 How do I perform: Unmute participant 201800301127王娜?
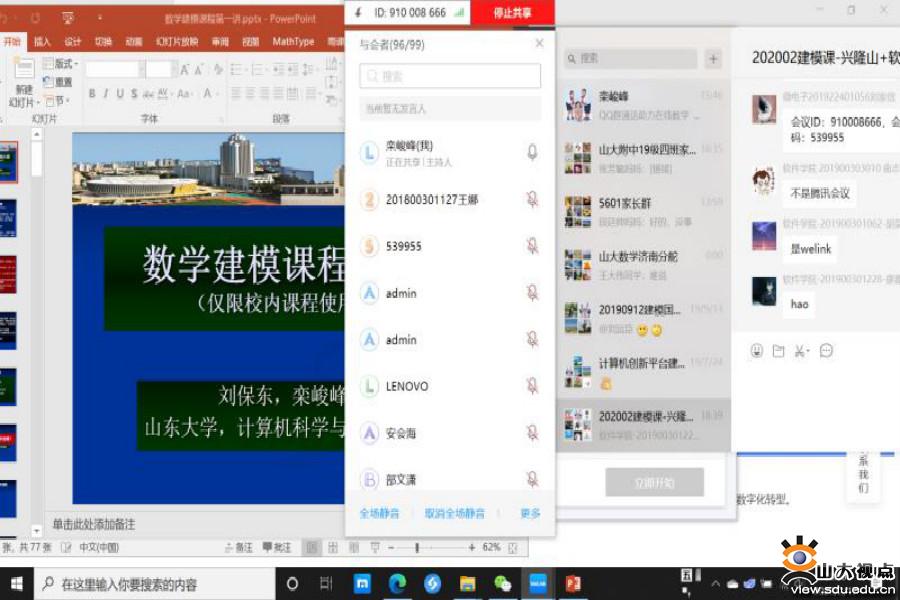pyautogui.click(x=532, y=199)
